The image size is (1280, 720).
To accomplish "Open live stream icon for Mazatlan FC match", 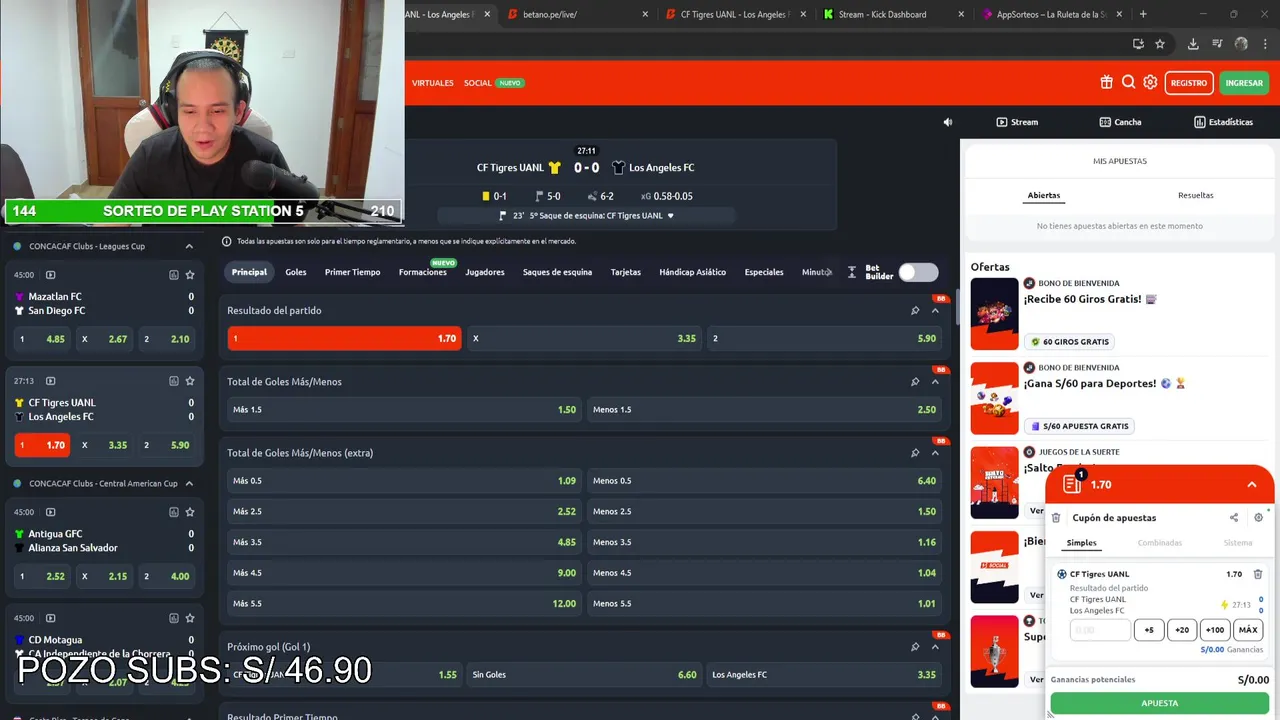I will tap(50, 275).
